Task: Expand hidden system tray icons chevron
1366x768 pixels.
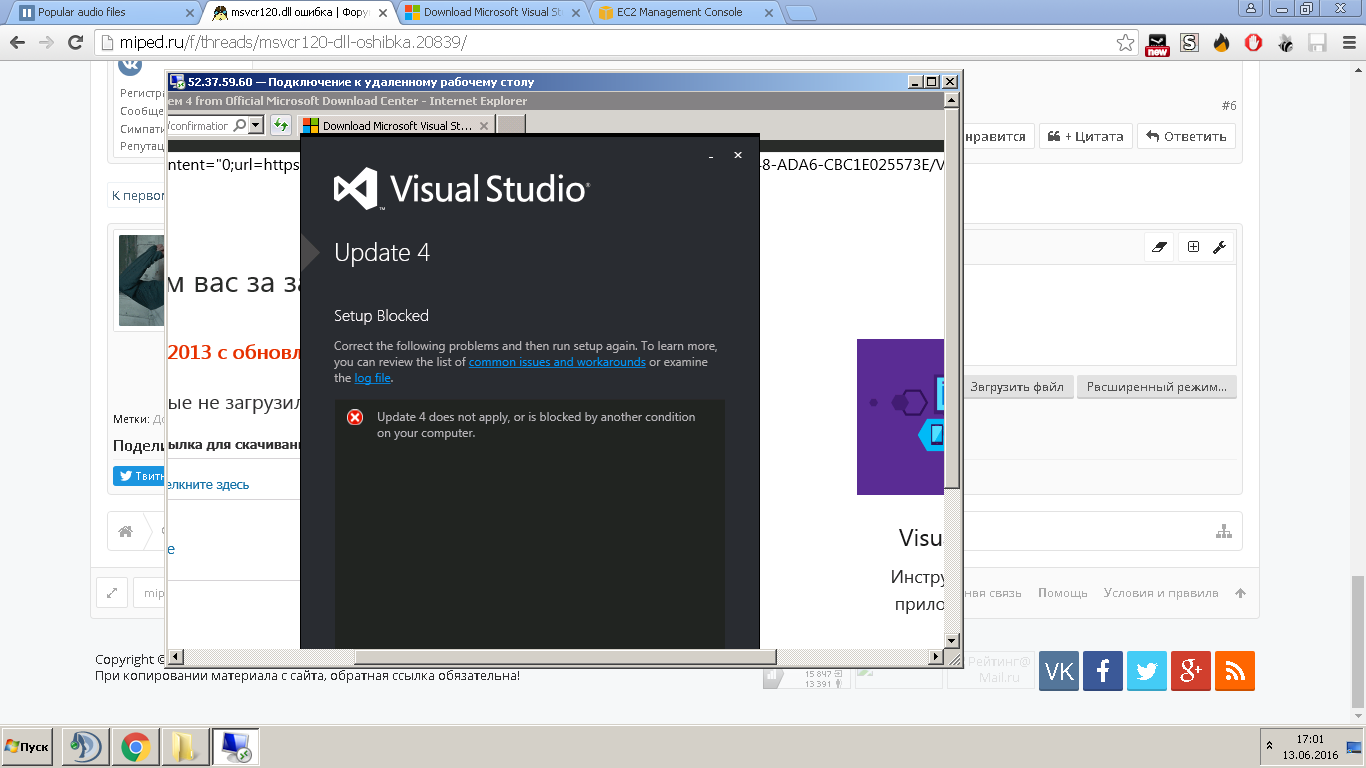Action: click(x=1270, y=747)
